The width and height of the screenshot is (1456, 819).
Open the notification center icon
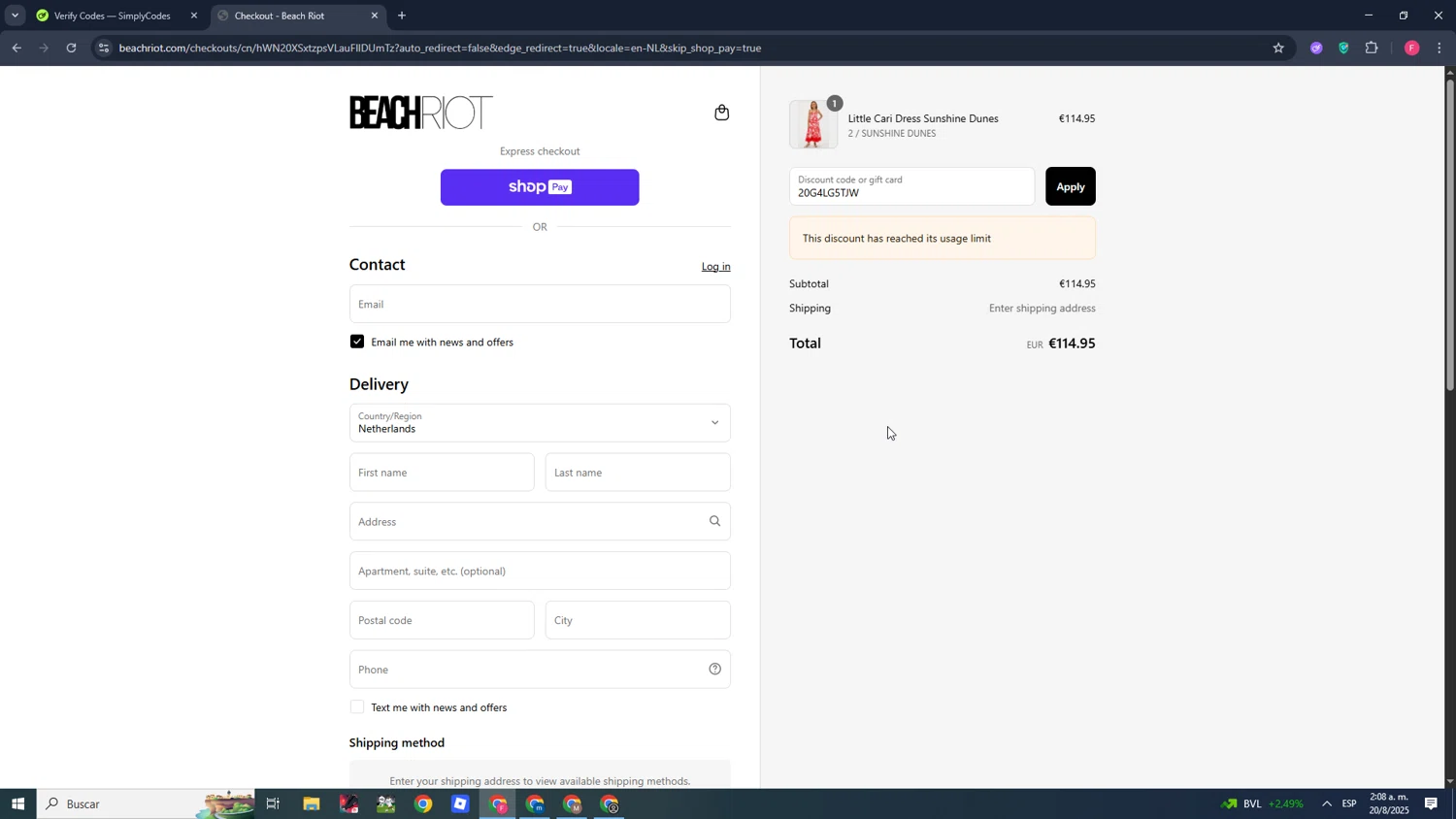(x=1431, y=803)
